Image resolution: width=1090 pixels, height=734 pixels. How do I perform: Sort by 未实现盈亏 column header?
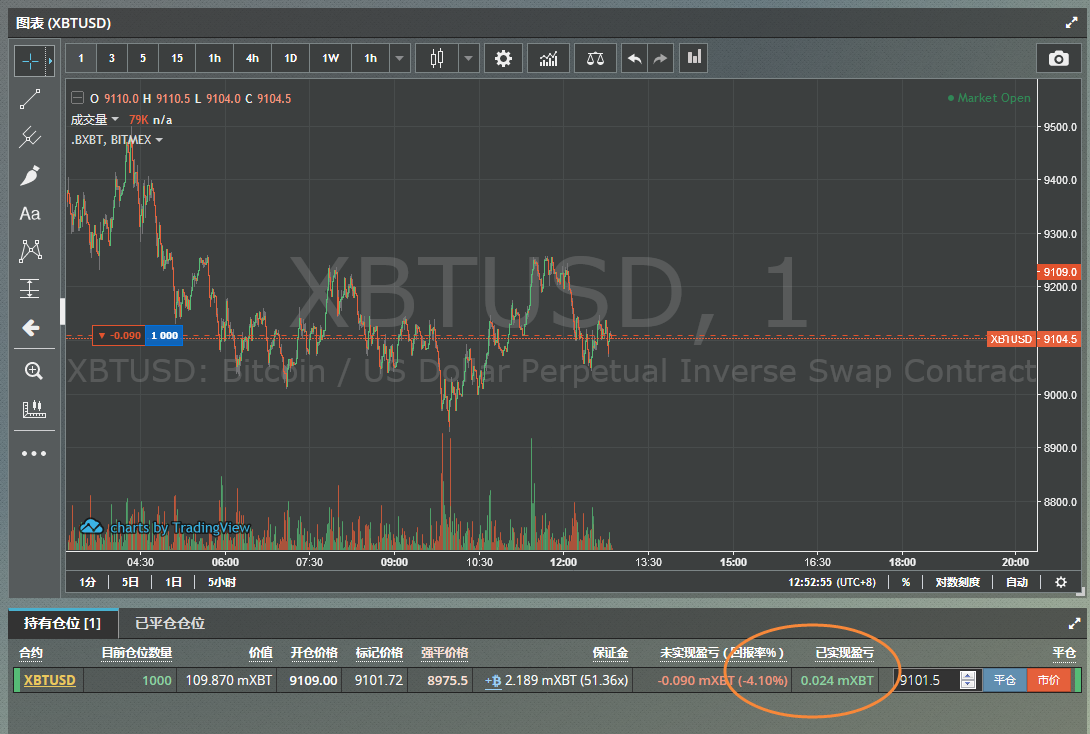click(722, 653)
